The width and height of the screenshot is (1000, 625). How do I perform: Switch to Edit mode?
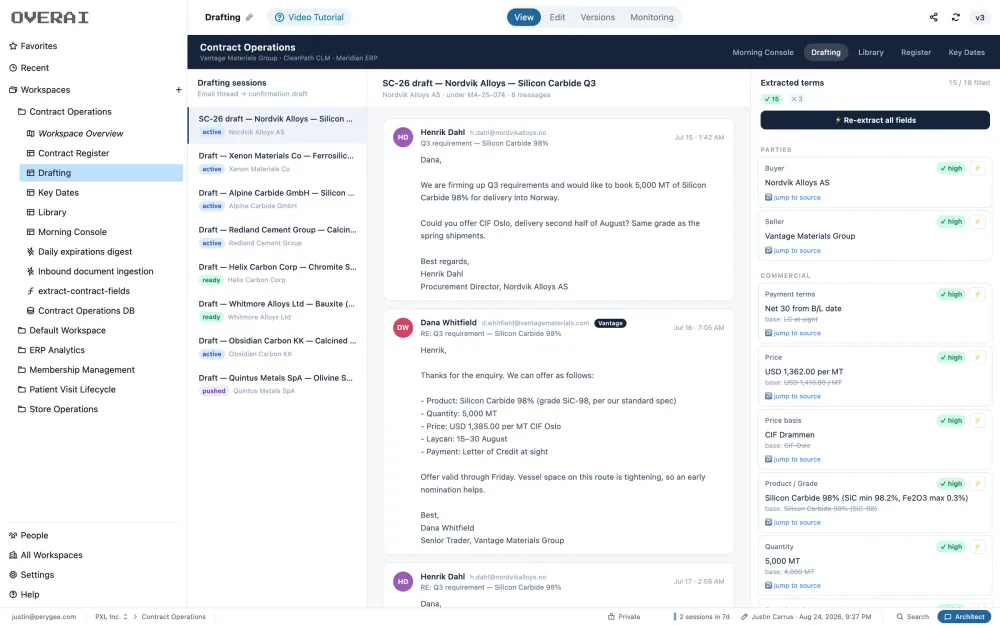[557, 17]
